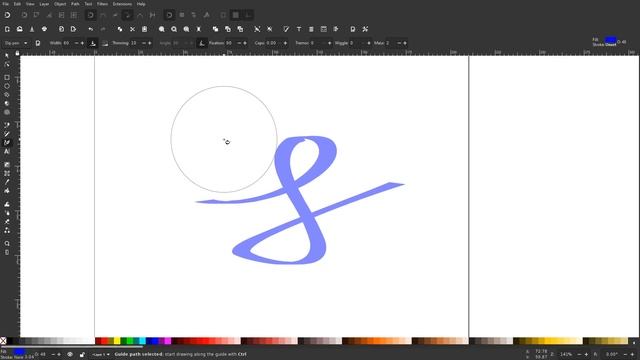Toggle the current layer lock
Viewport: 640px width, 360px height.
[x=82, y=354]
